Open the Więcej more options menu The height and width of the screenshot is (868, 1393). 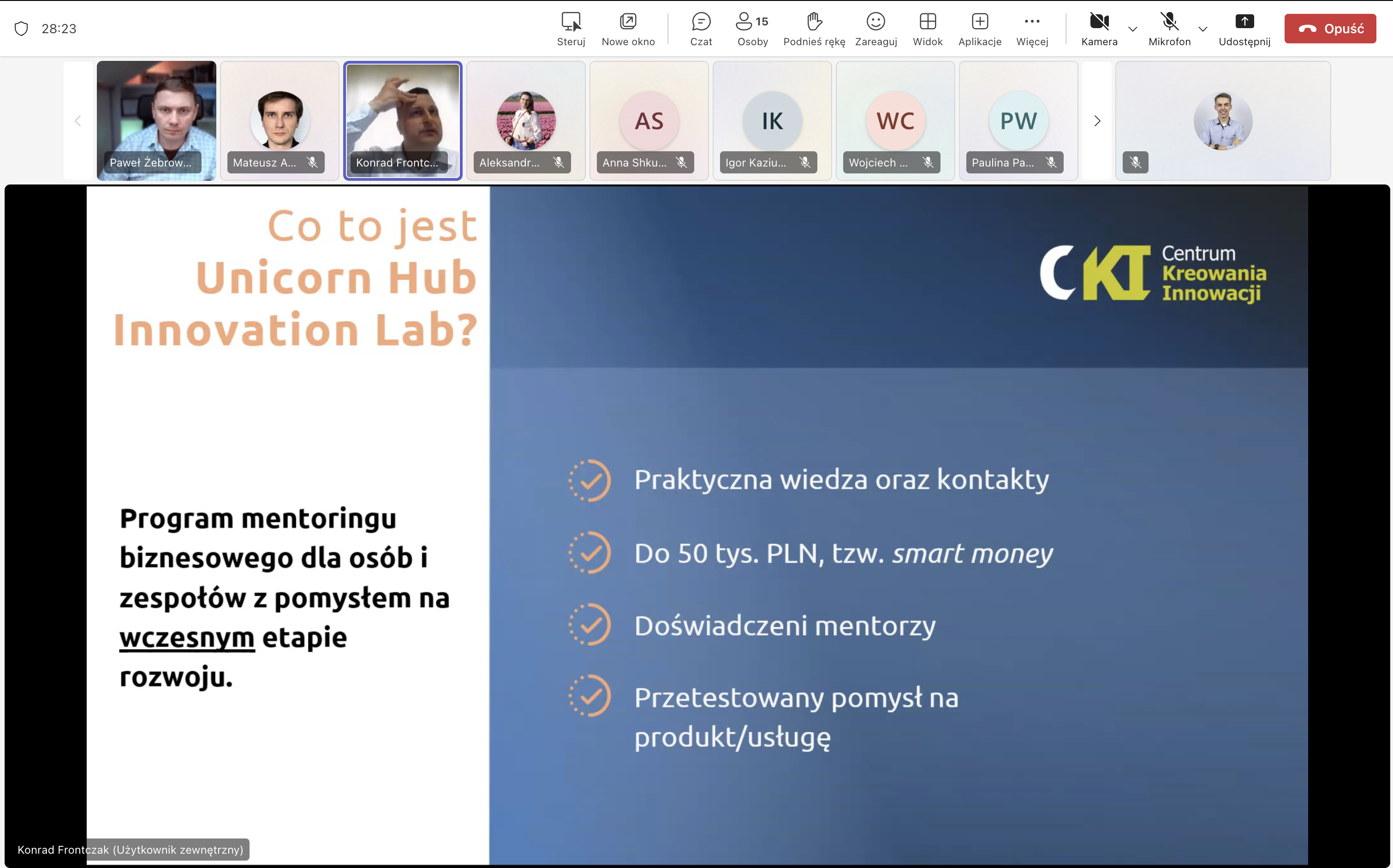point(1031,29)
